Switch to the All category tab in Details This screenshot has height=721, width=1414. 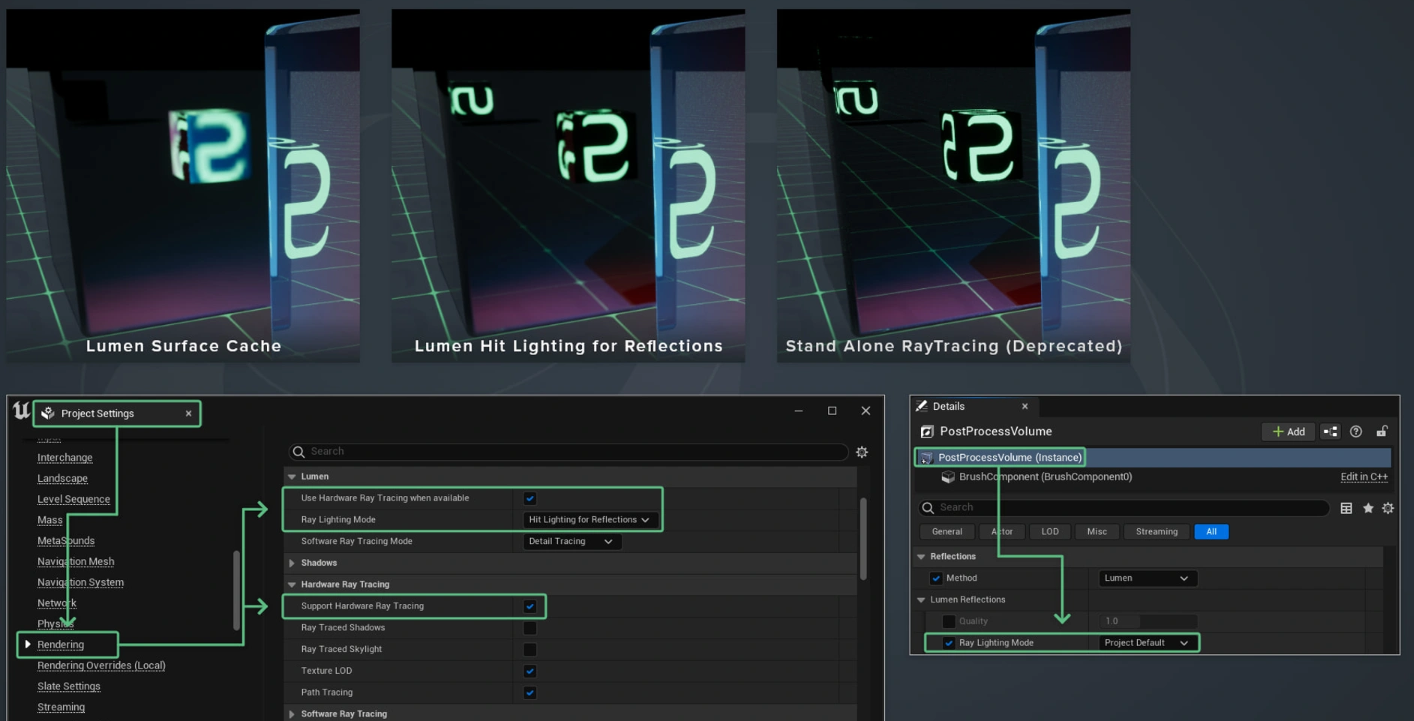1211,531
